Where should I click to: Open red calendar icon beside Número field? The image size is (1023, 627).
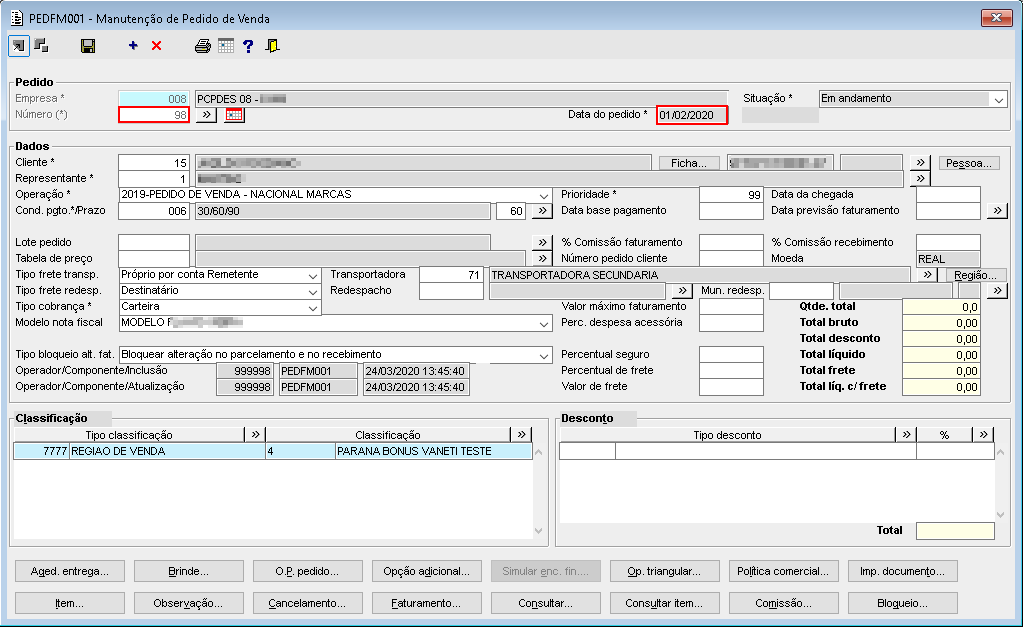pos(234,116)
